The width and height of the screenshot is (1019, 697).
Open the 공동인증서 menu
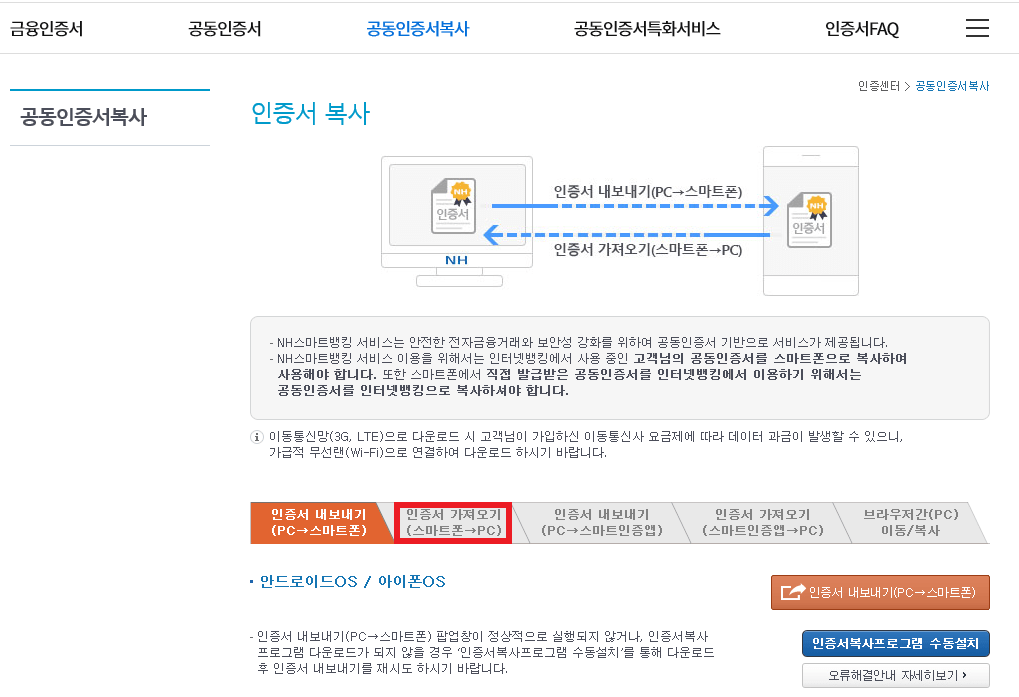point(224,29)
